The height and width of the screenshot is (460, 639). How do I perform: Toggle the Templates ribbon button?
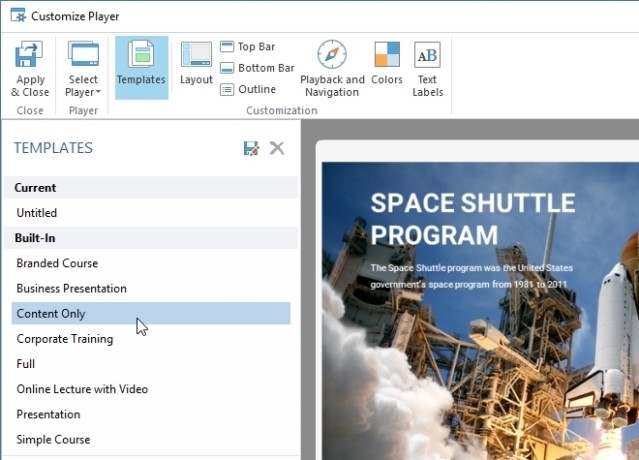click(141, 68)
